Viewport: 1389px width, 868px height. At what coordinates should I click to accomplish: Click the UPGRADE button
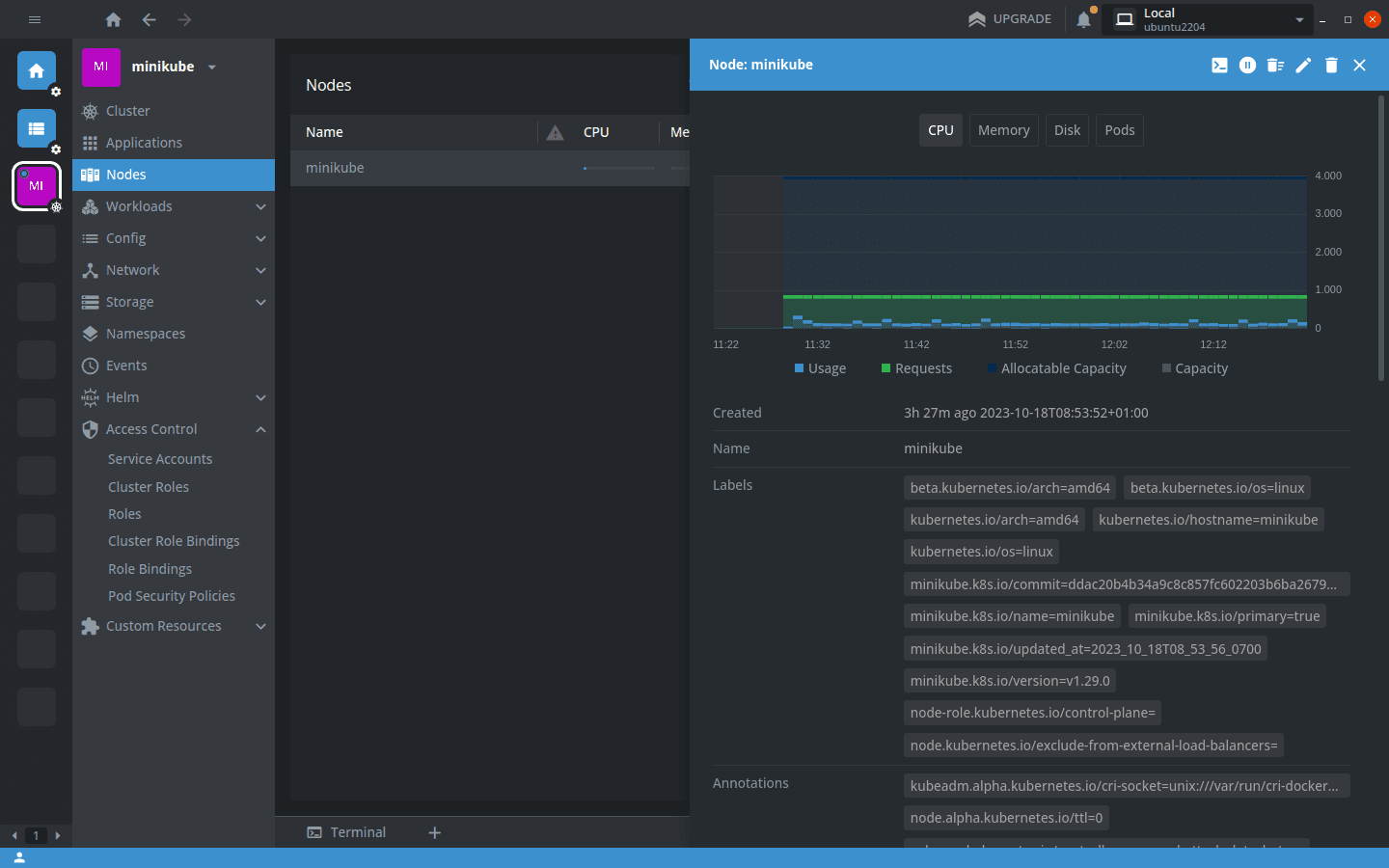coord(1010,19)
